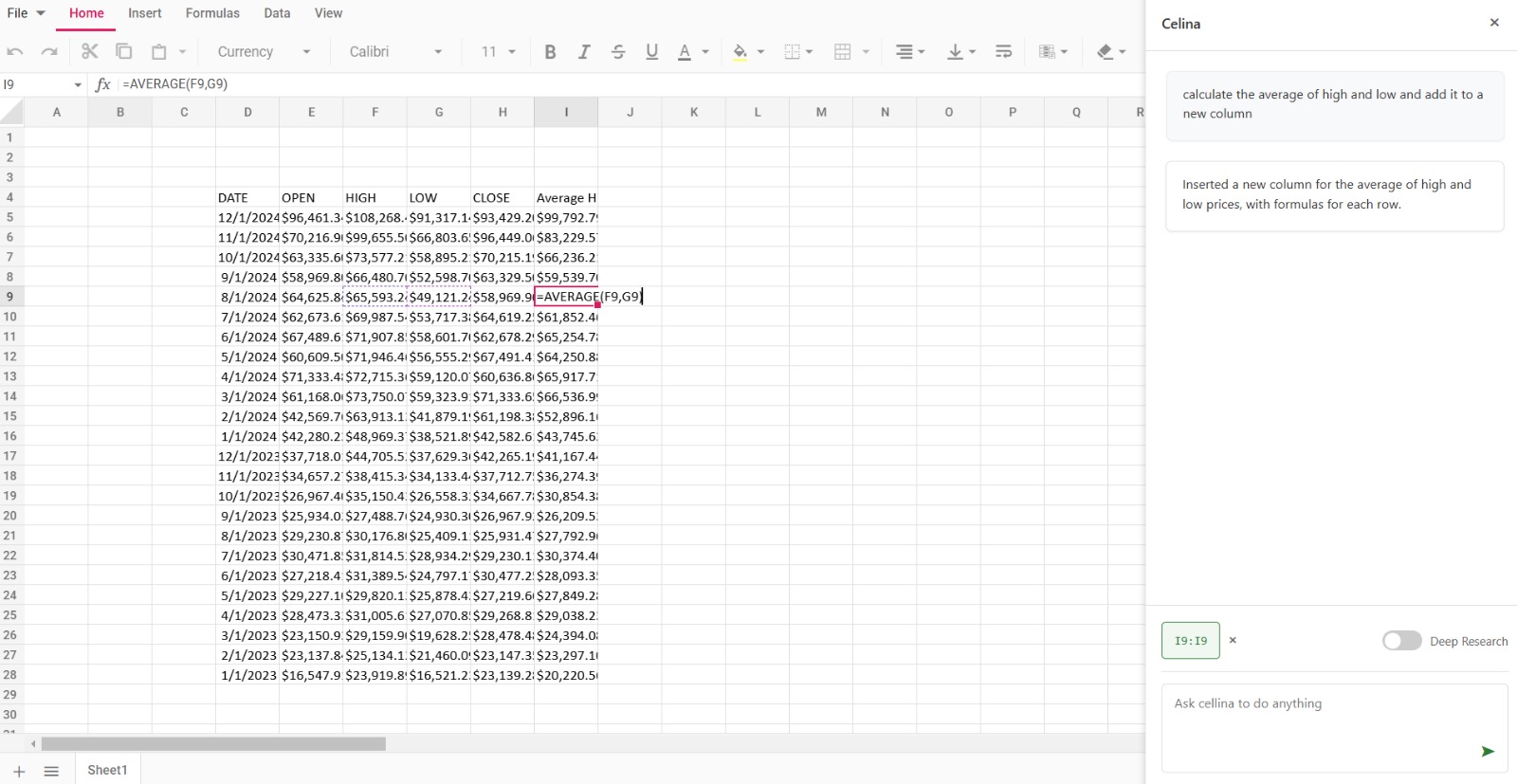The height and width of the screenshot is (784, 1517).
Task: Switch to the View tab
Action: coord(328,13)
